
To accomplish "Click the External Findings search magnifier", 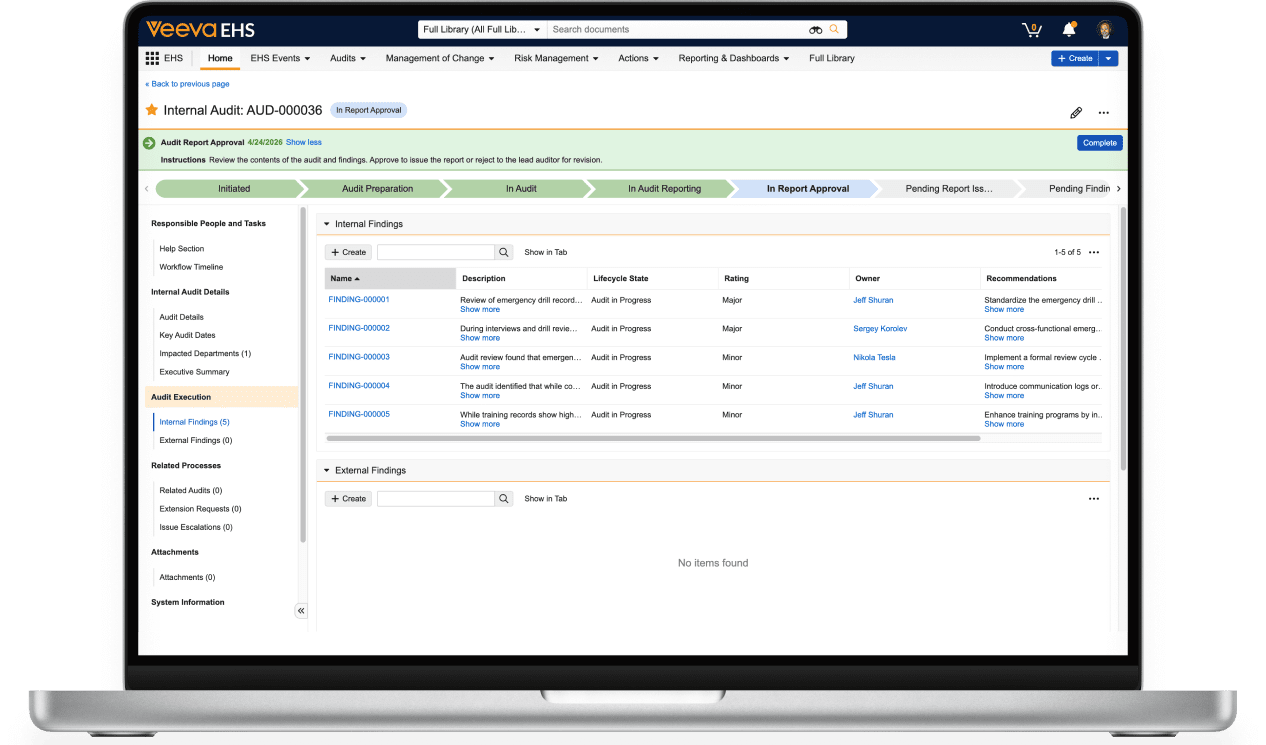I will [x=504, y=498].
